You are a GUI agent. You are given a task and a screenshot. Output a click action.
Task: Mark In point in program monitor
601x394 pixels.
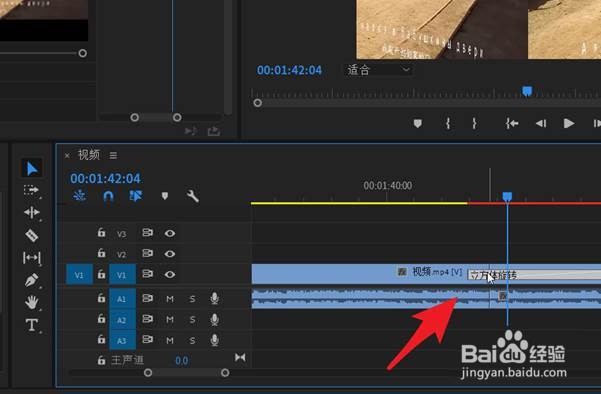(x=448, y=123)
